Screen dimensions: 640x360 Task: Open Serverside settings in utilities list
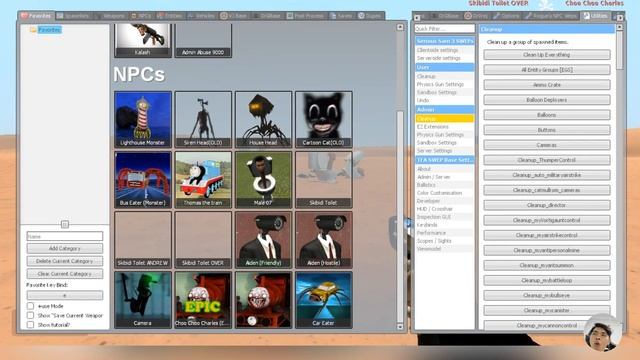[444, 58]
